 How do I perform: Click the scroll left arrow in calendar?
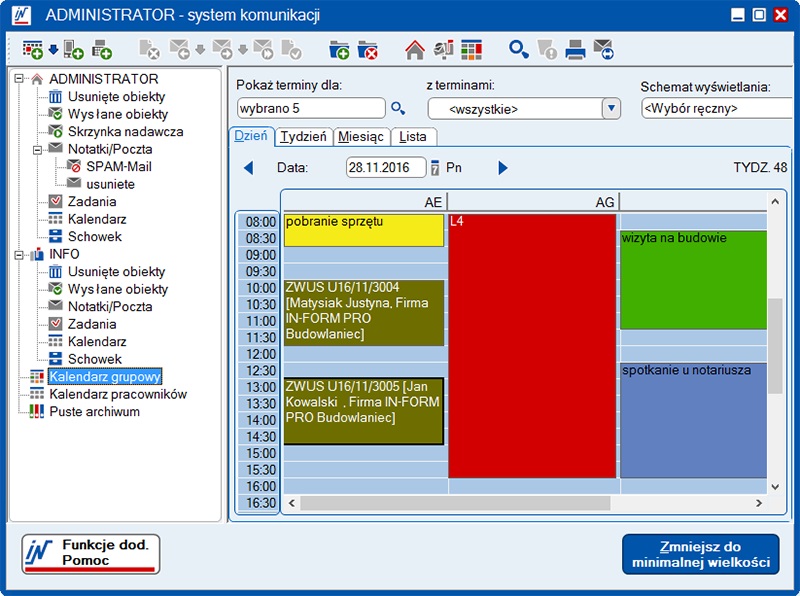coord(292,503)
